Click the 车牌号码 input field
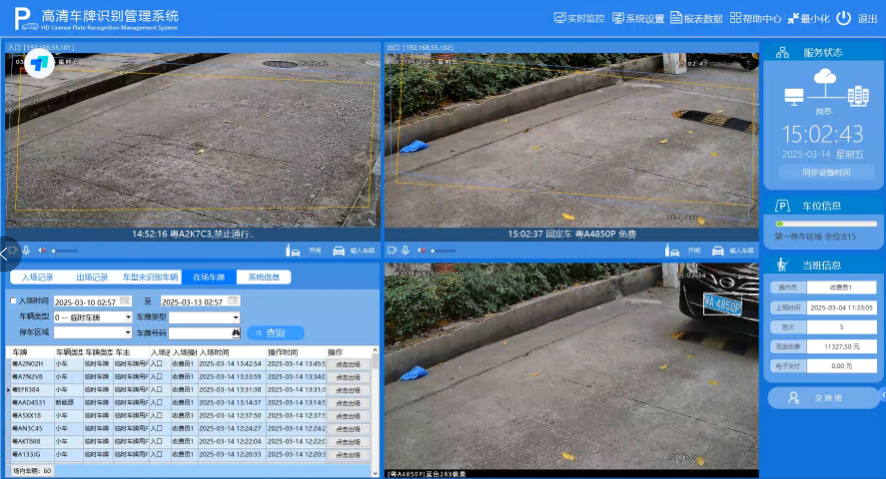886x479 pixels. coord(200,332)
